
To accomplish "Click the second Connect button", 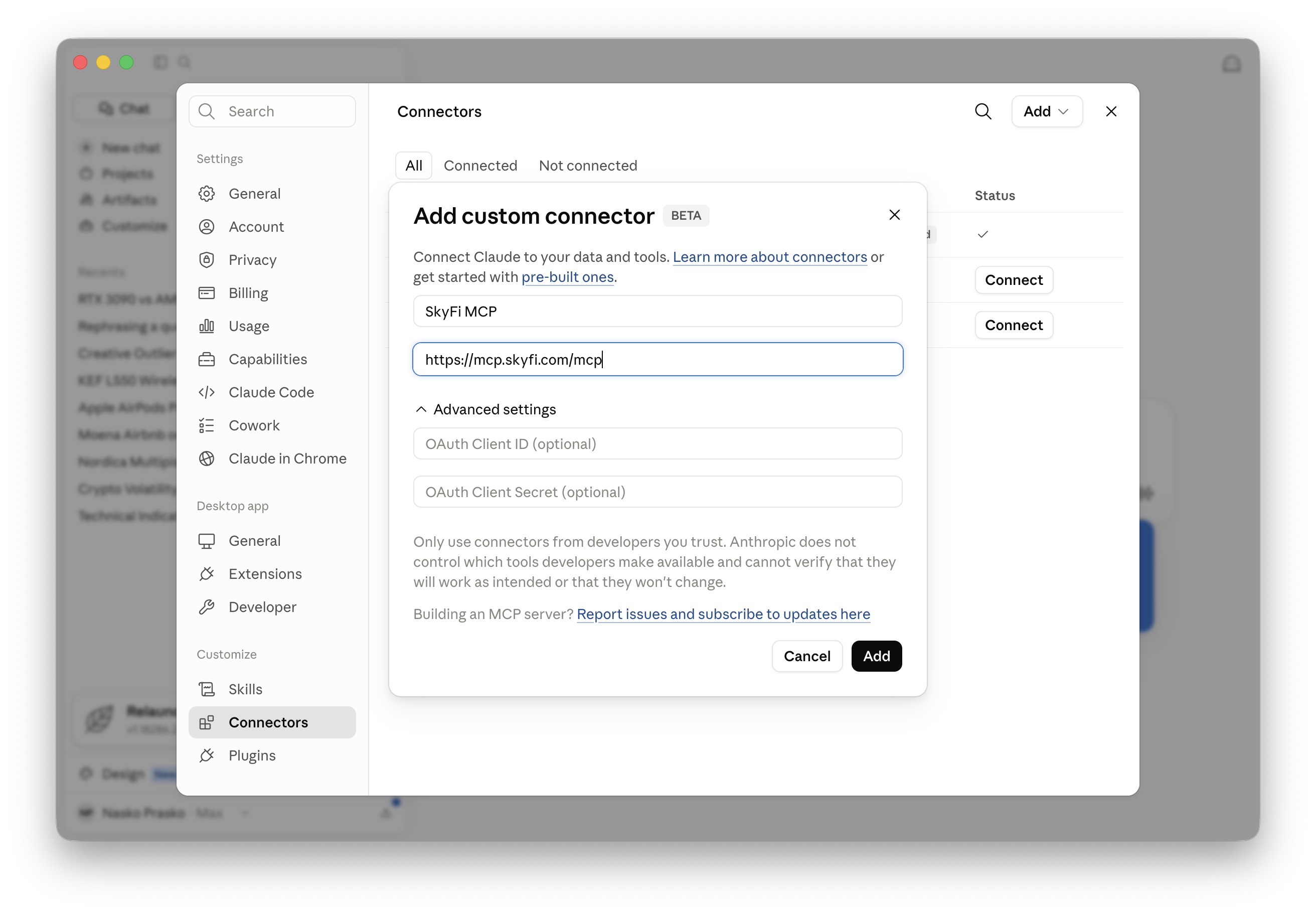I will click(x=1014, y=326).
